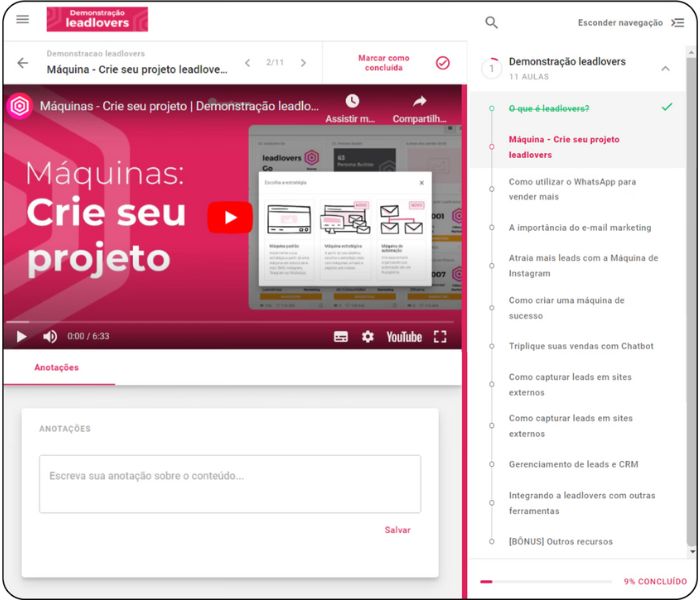
Task: Open lesson 'A importância do e-mail marketing'
Action: coord(579,227)
